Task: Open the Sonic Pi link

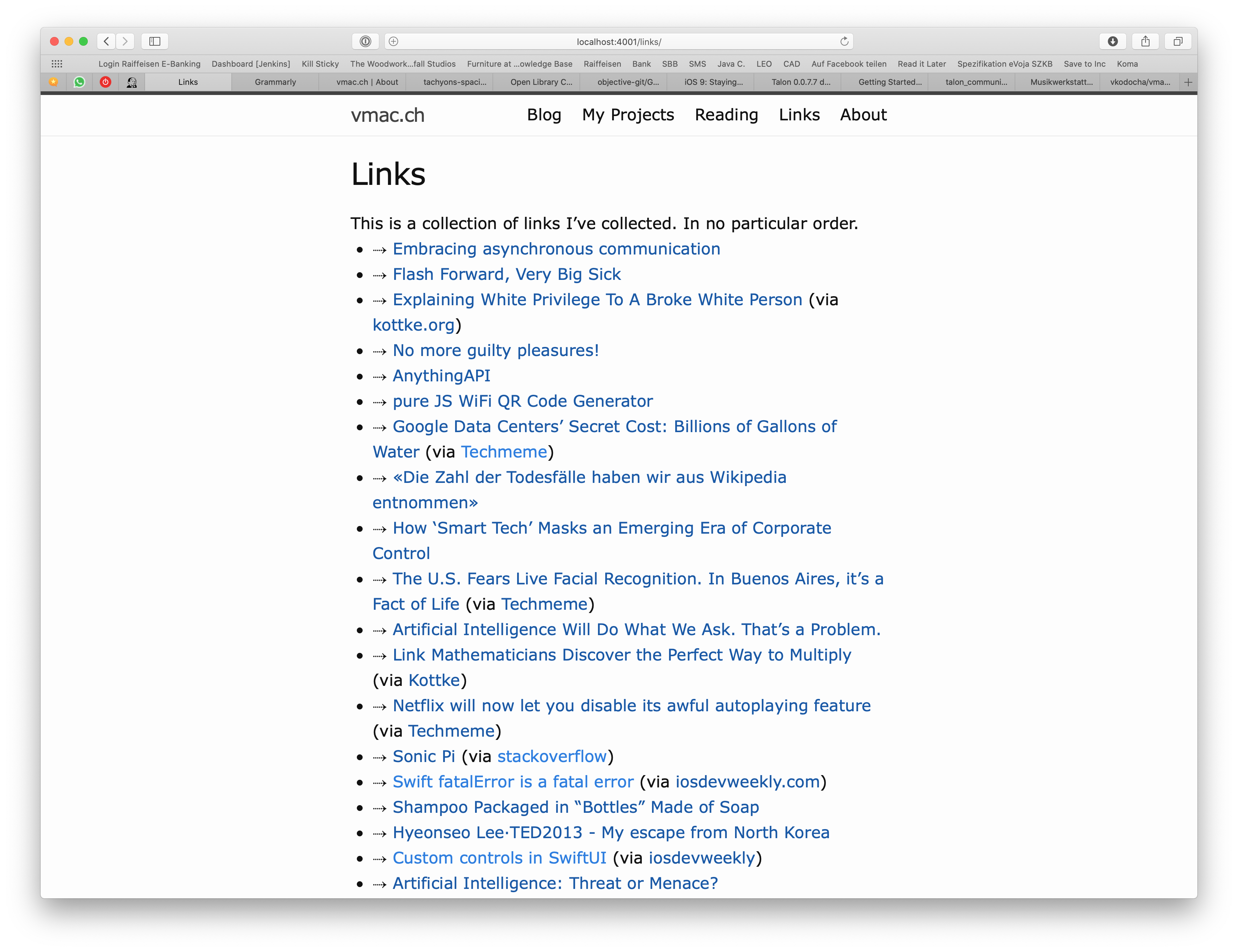Action: (424, 757)
